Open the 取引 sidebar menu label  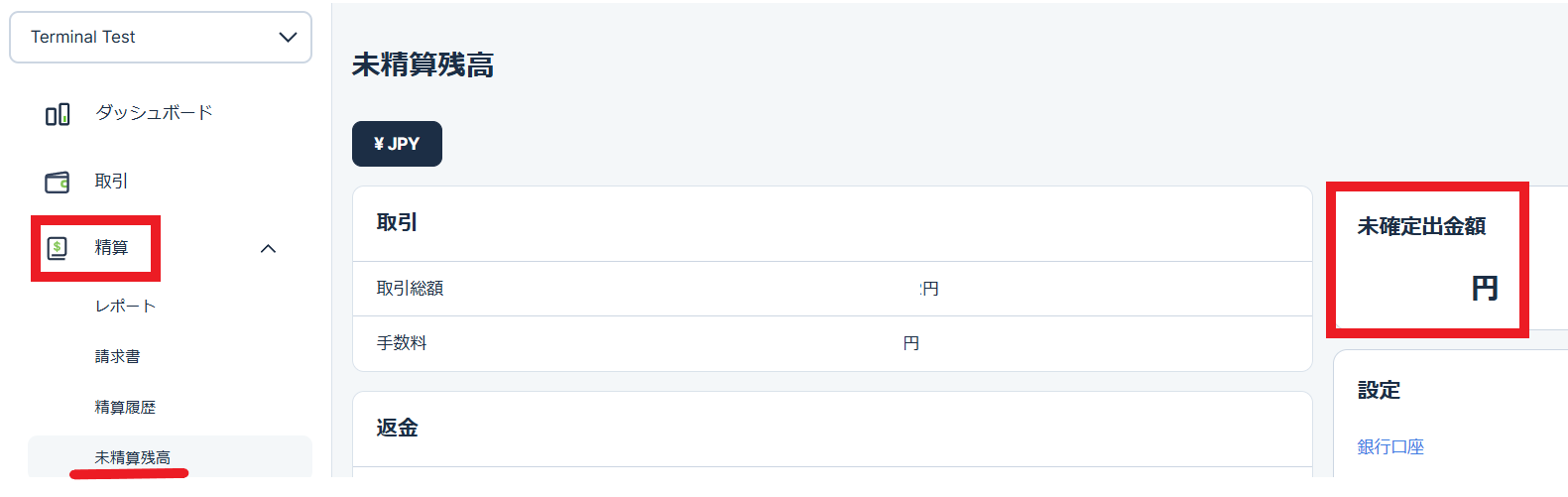point(111,182)
